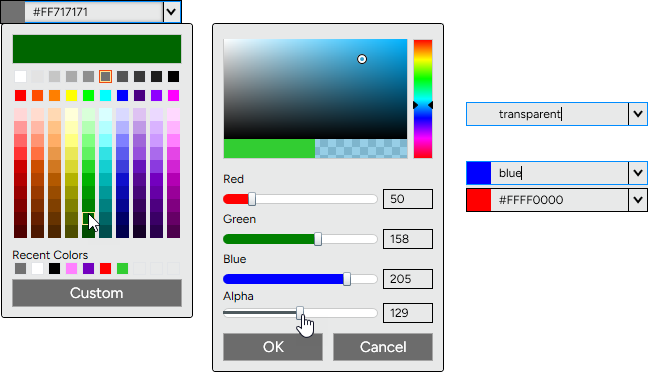The height and width of the screenshot is (372, 648).
Task: Click the Green slider thumb
Action: (x=318, y=239)
